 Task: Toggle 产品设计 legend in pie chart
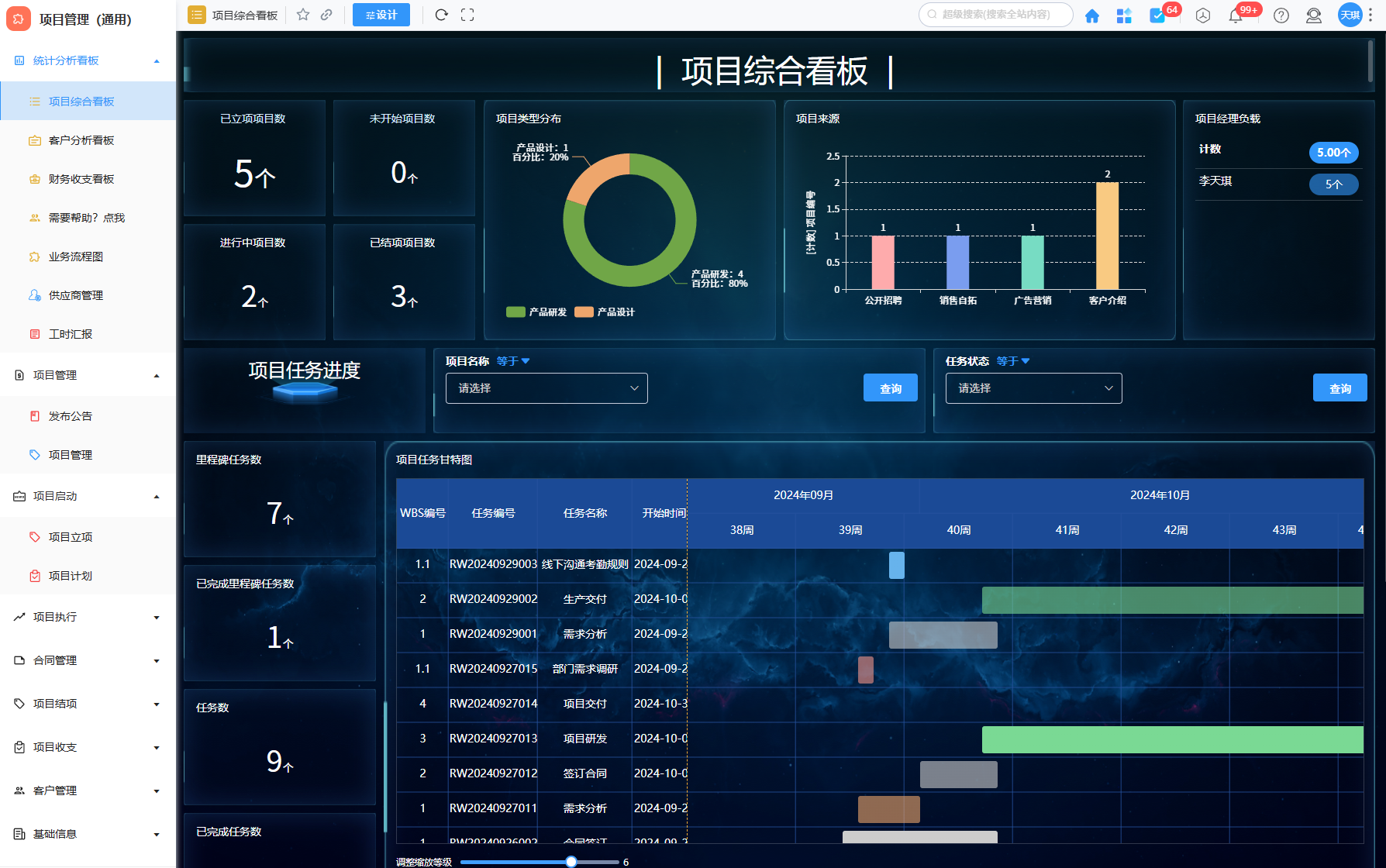pyautogui.click(x=605, y=312)
